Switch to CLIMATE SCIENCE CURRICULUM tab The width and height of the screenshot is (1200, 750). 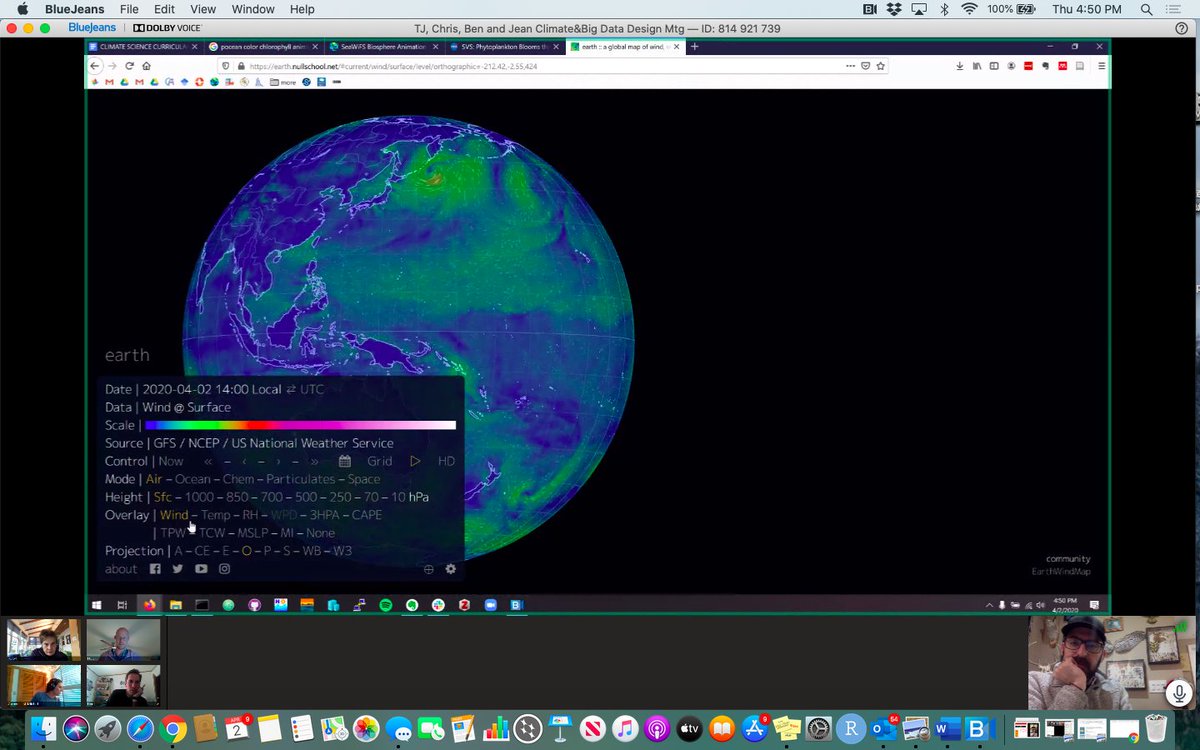pos(144,46)
